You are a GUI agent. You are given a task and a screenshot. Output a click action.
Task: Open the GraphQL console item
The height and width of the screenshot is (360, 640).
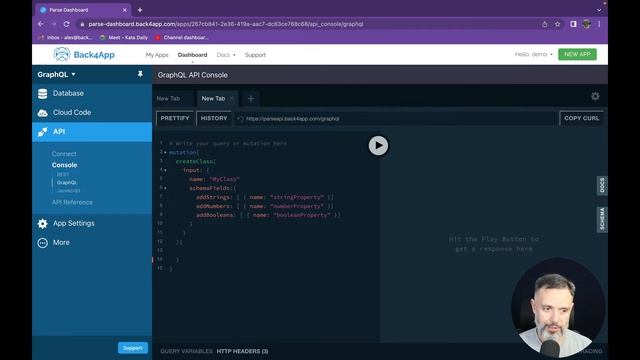(67, 182)
